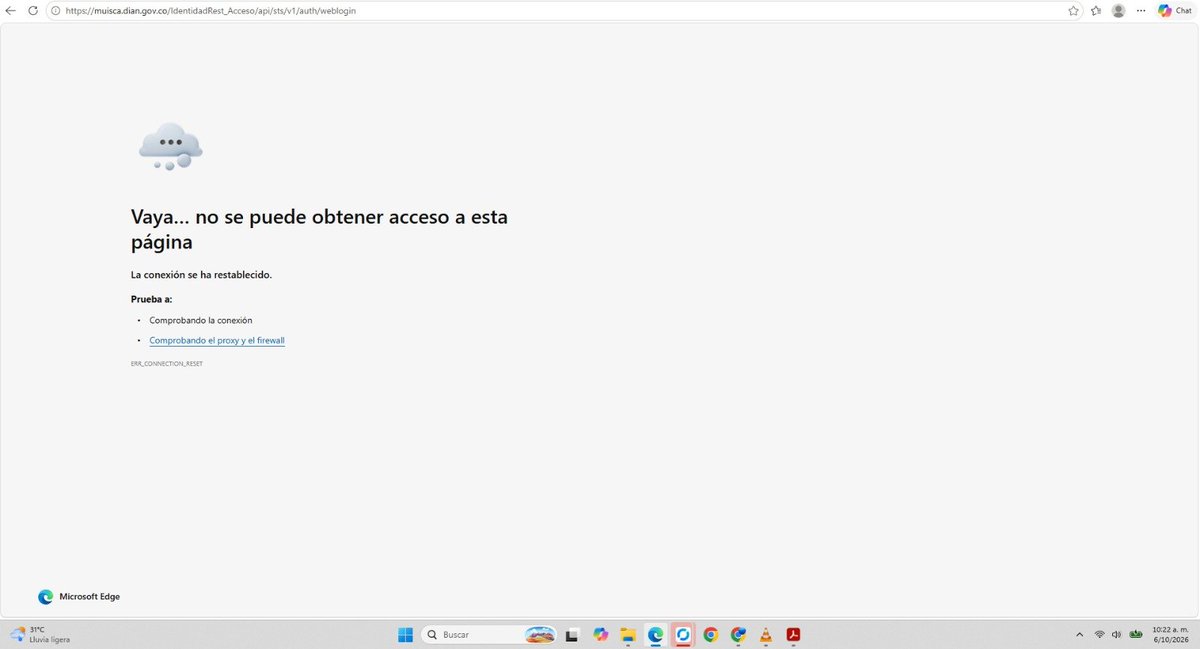Open Edge Settings and more menu
Image resolution: width=1200 pixels, height=649 pixels.
point(1141,10)
